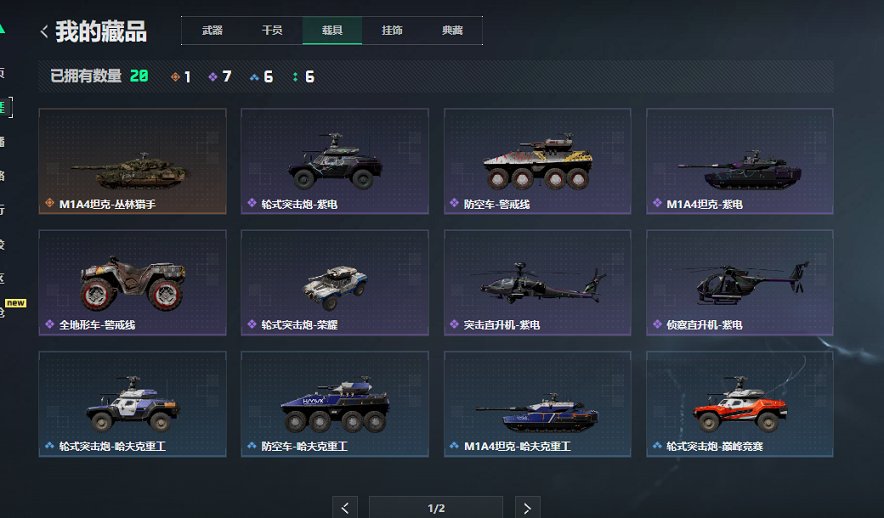Pick the M1A4坦克-紫电 tank card
This screenshot has width=884, height=518.
pyautogui.click(x=740, y=161)
